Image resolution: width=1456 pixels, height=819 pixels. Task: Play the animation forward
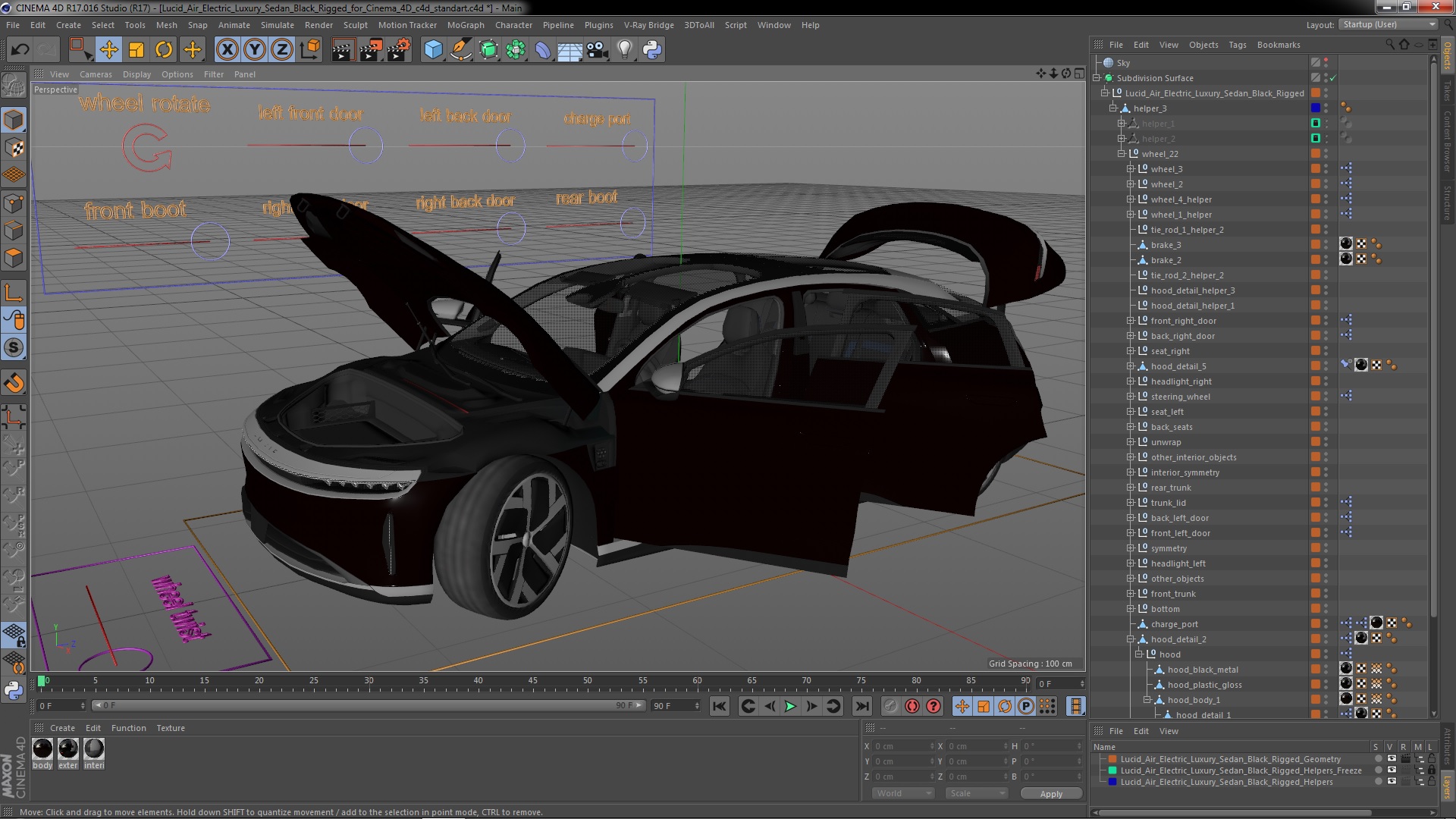790,706
